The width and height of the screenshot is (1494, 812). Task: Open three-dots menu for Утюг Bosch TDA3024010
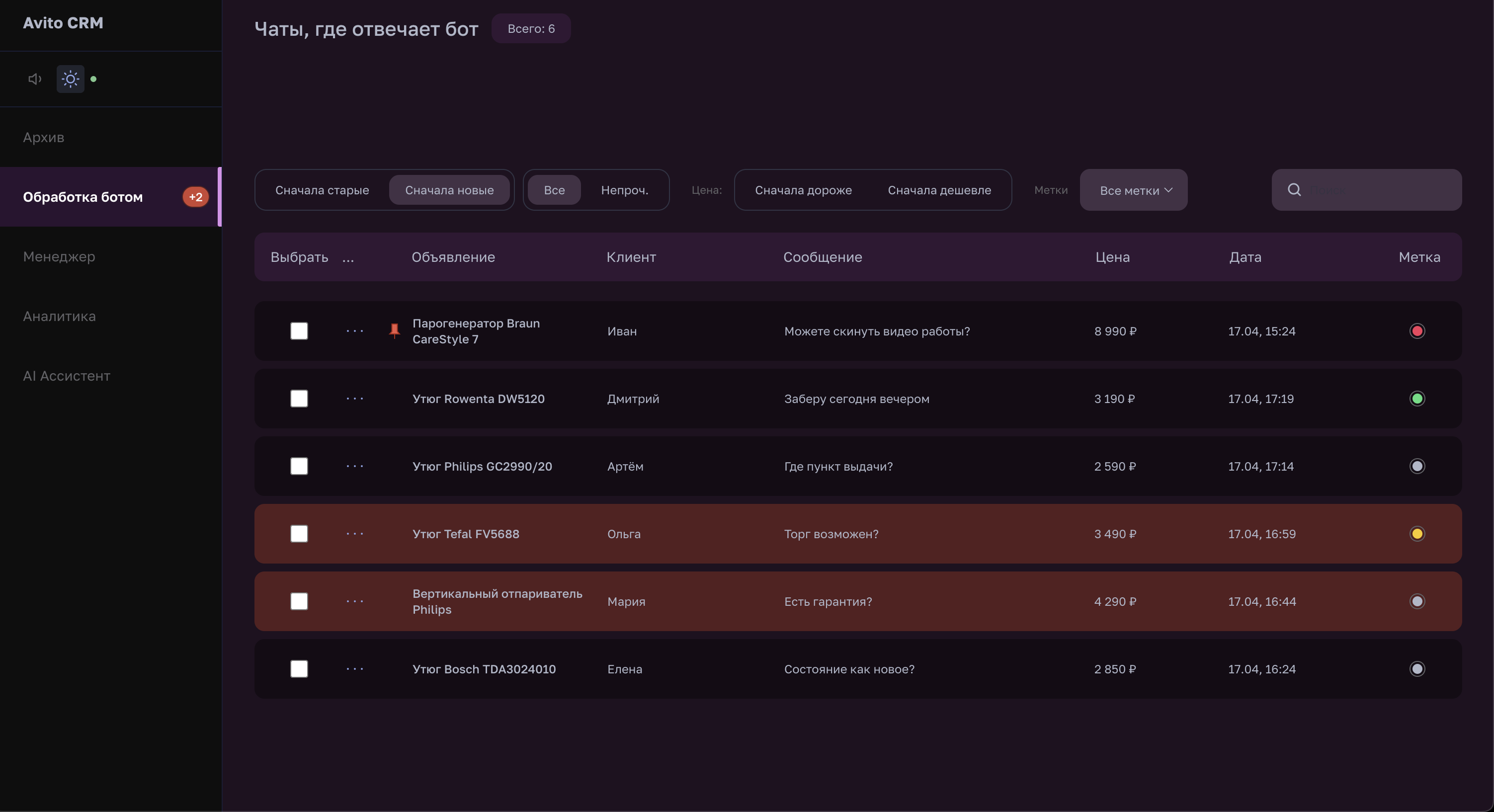pos(354,669)
